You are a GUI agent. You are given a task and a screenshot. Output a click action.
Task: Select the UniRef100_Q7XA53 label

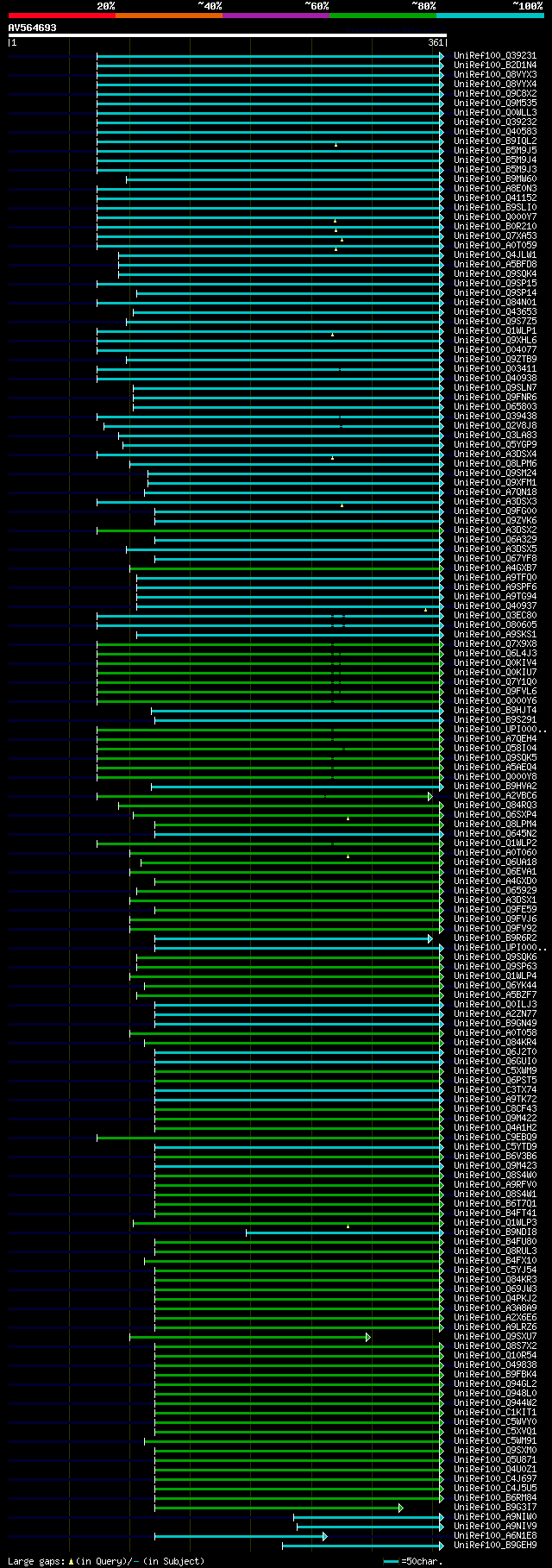pos(495,236)
